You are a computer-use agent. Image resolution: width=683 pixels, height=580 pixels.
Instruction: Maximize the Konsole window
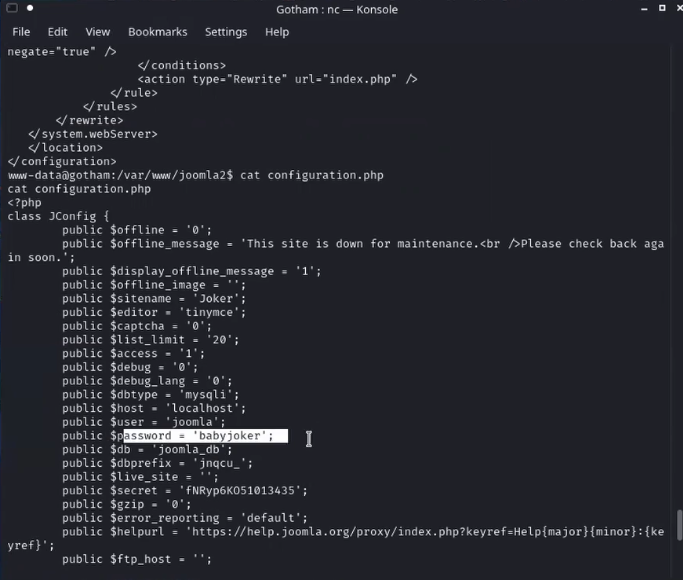coord(662,8)
